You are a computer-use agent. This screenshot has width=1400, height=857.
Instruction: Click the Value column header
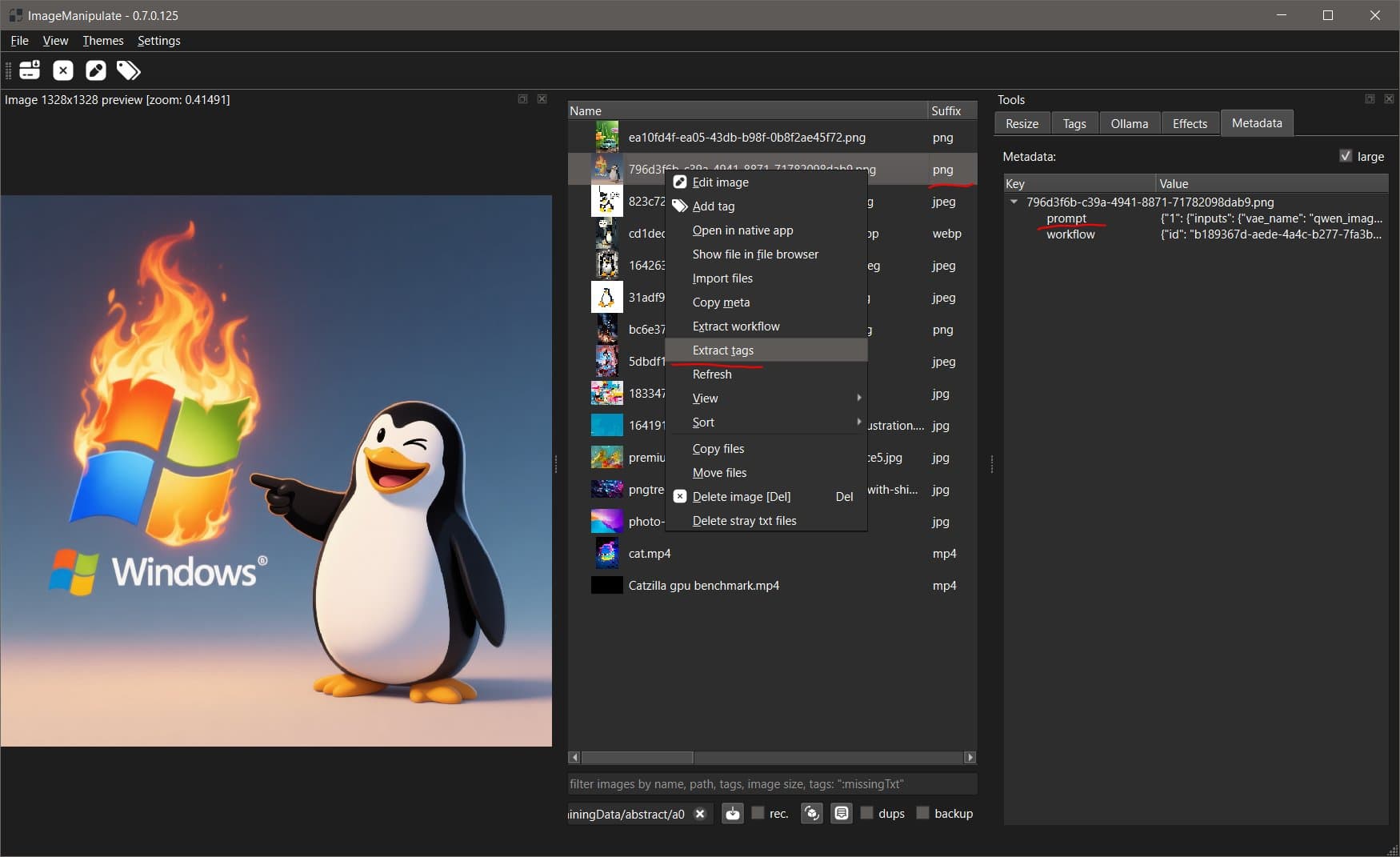[x=1272, y=183]
